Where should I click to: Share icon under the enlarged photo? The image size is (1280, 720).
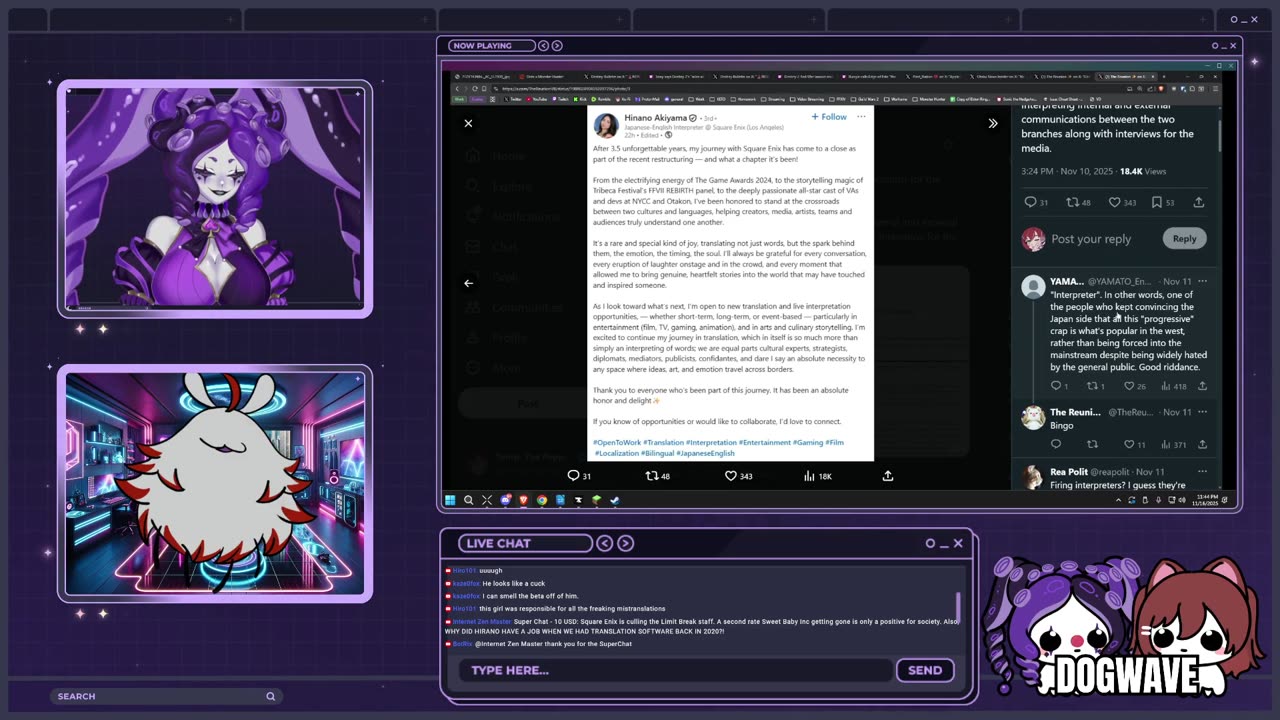click(887, 476)
